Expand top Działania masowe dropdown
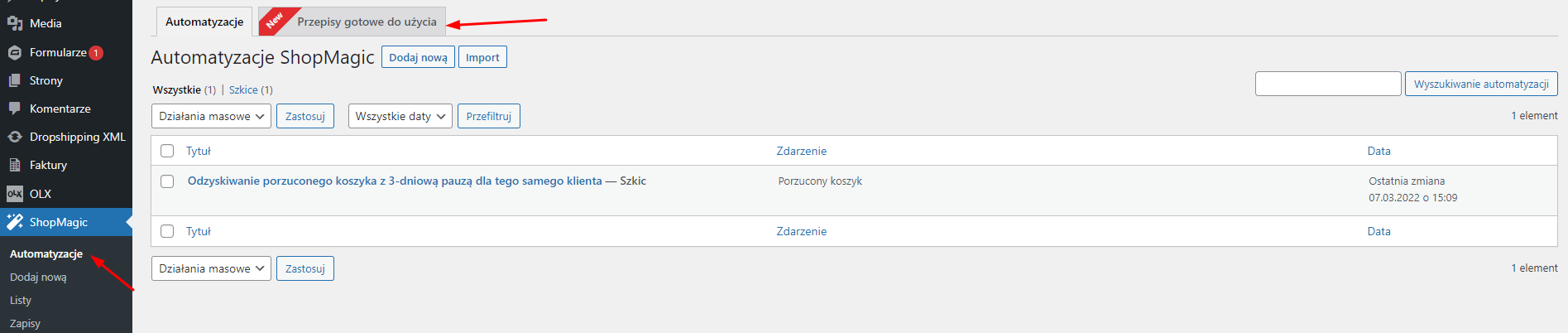Viewport: 1568px width, 333px height. [211, 116]
